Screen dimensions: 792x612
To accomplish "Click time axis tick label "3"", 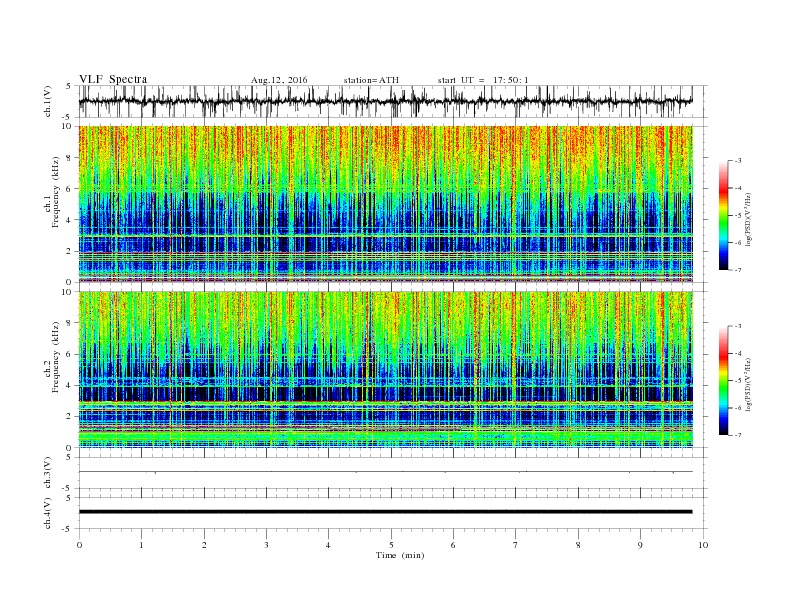I will [x=266, y=545].
